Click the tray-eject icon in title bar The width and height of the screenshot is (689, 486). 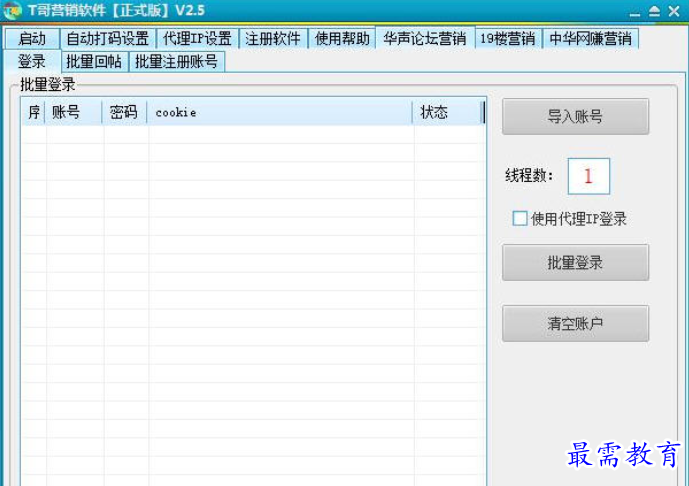[x=654, y=11]
